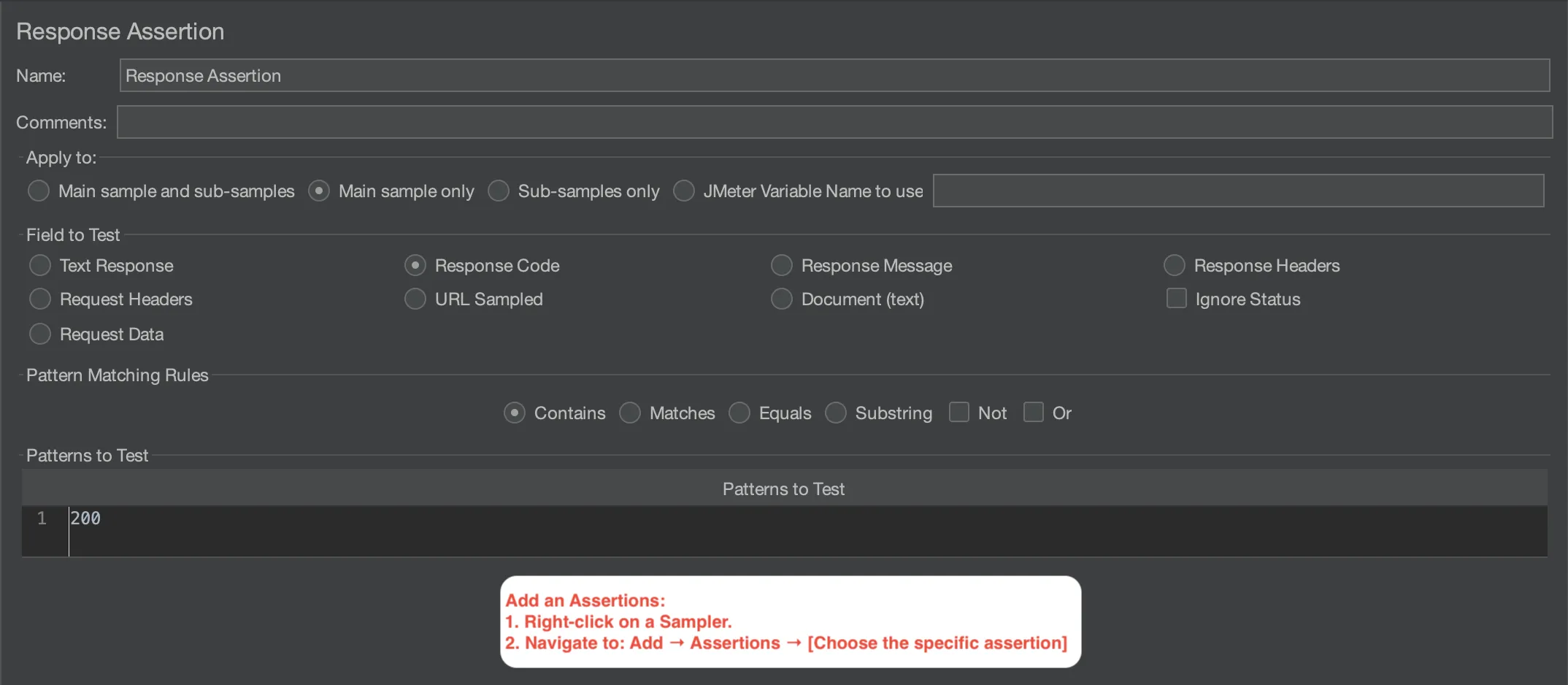The image size is (1568, 685).
Task: Select Response Code radio button
Action: coord(415,266)
